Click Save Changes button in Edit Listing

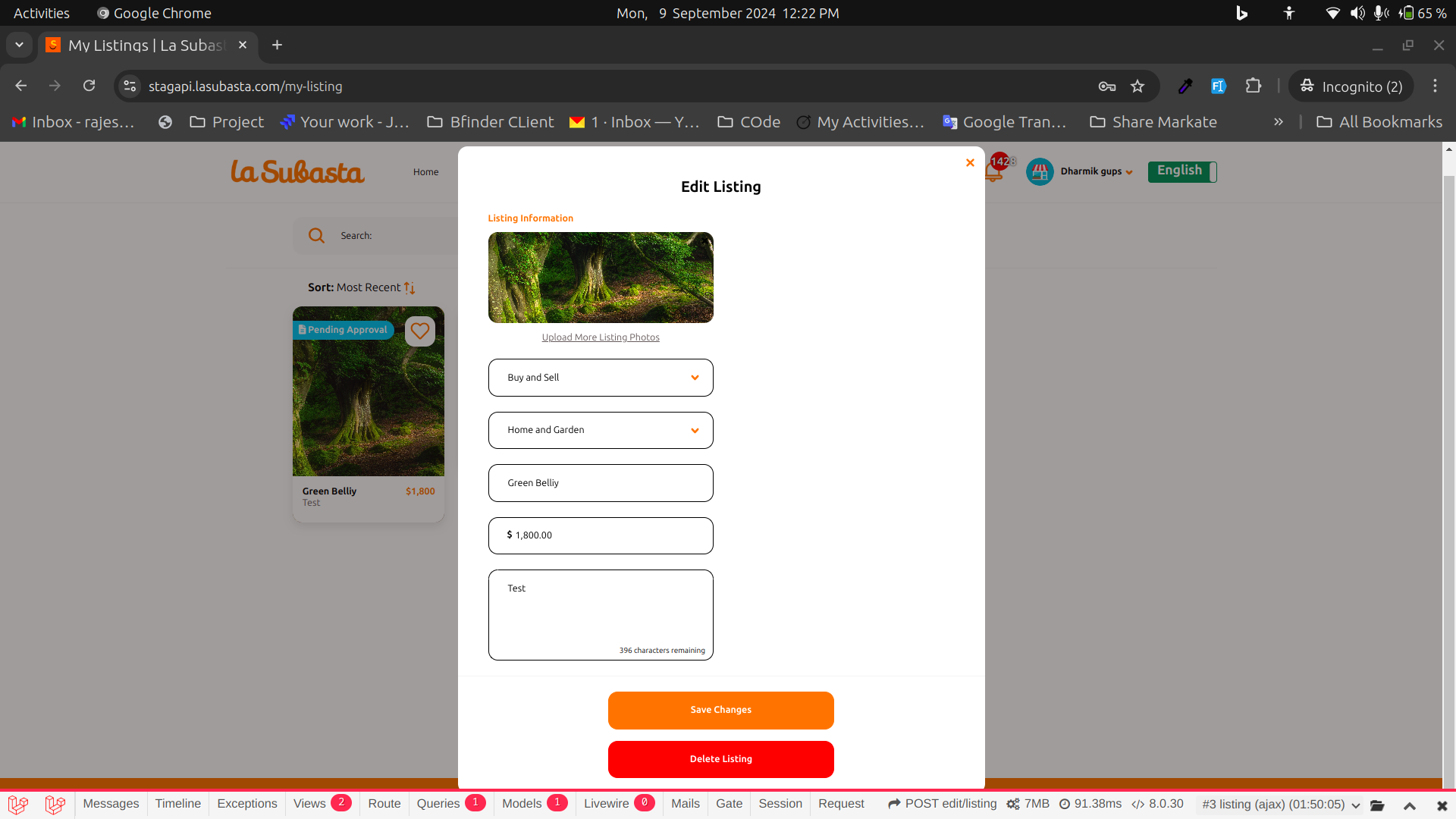pyautogui.click(x=720, y=709)
